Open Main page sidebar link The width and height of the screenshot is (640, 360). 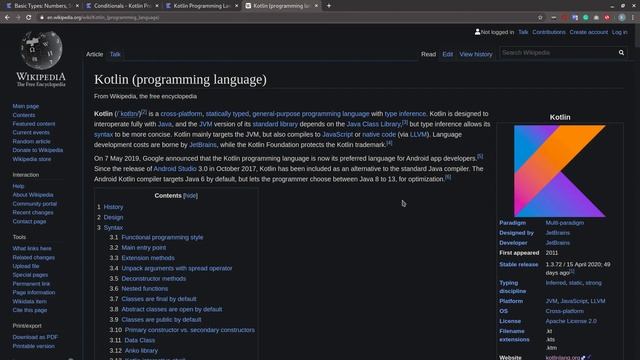click(26, 106)
